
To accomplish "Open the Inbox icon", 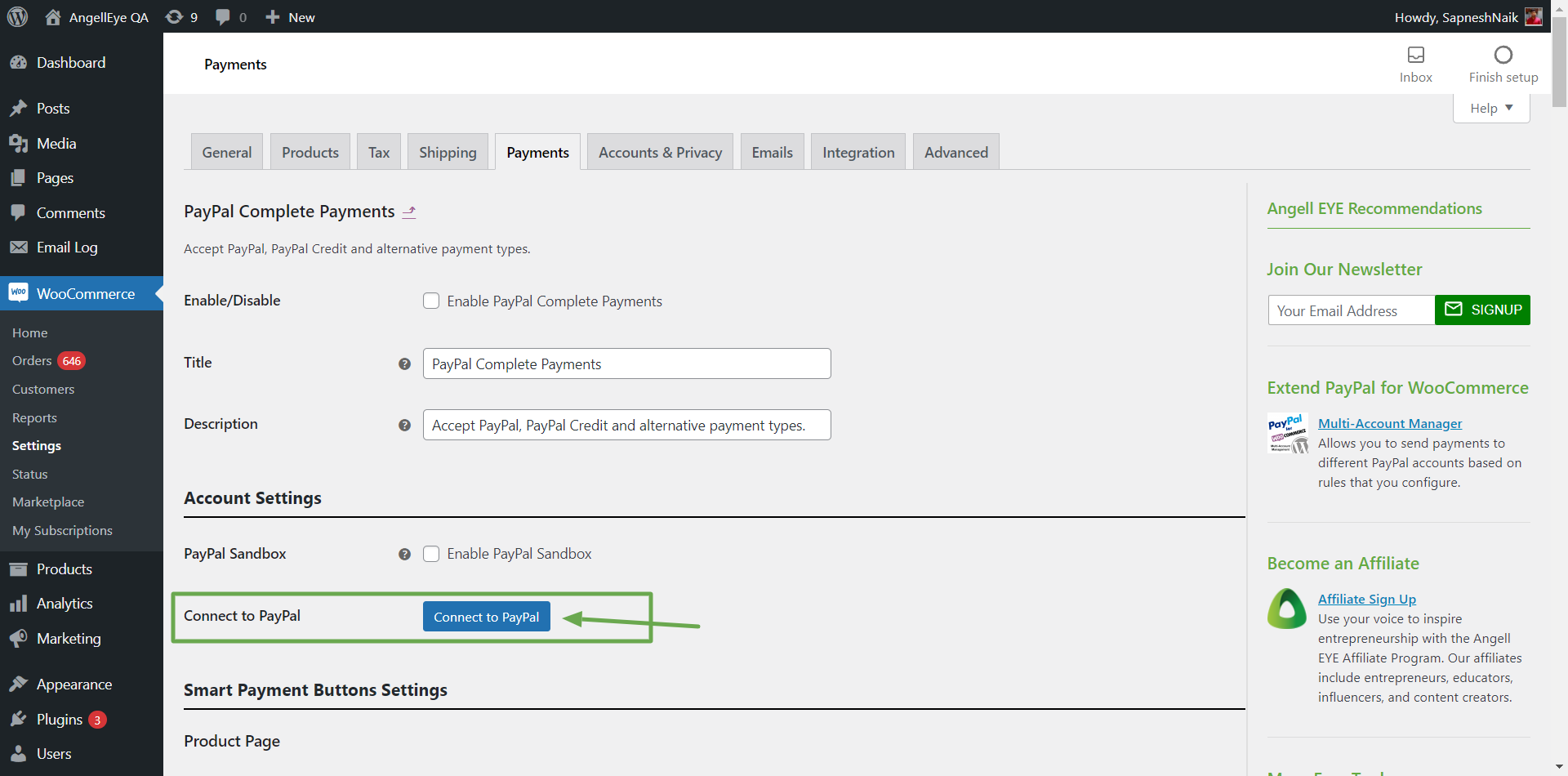I will coord(1415,55).
